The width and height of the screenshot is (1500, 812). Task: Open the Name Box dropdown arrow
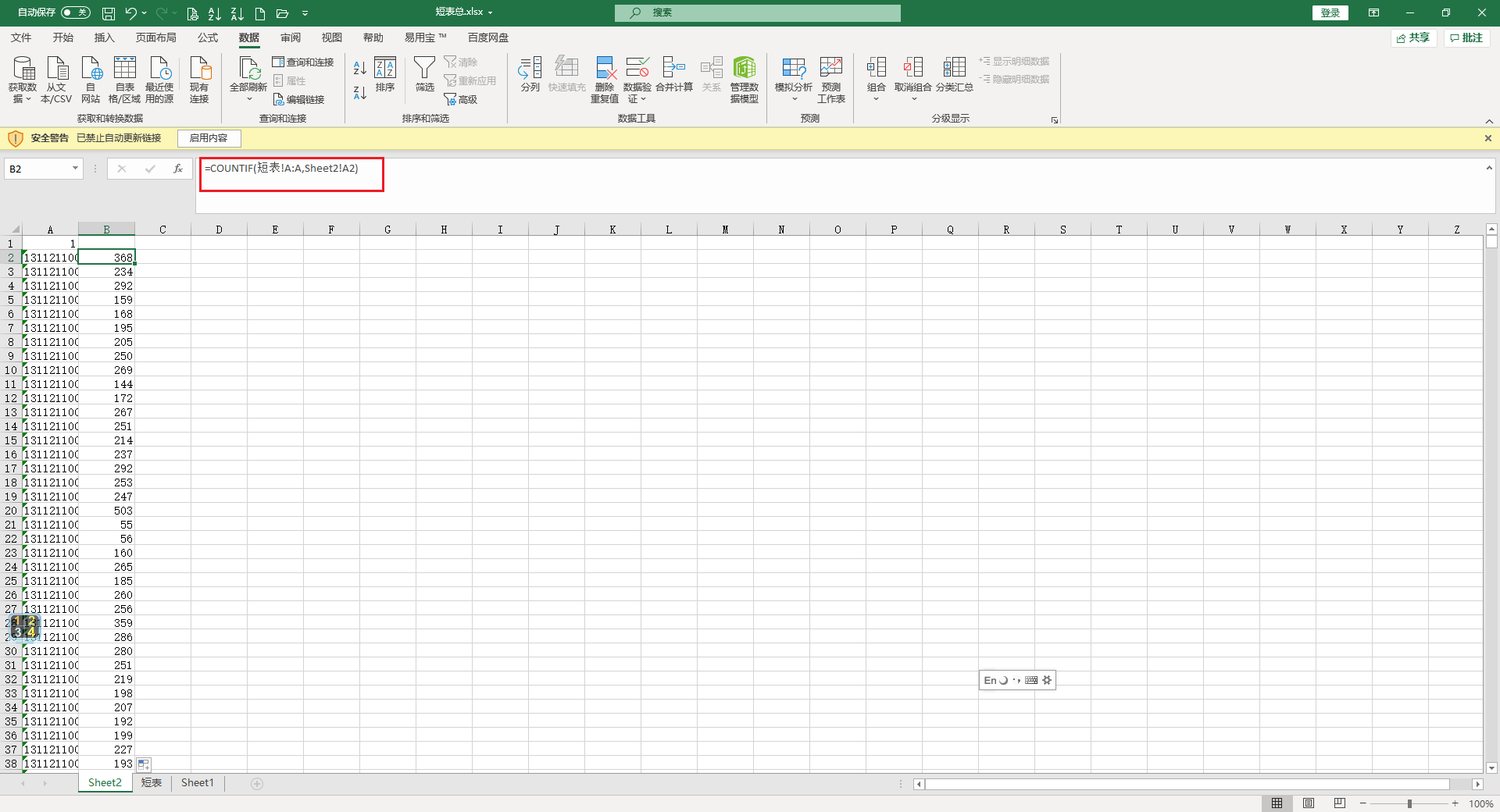75,169
